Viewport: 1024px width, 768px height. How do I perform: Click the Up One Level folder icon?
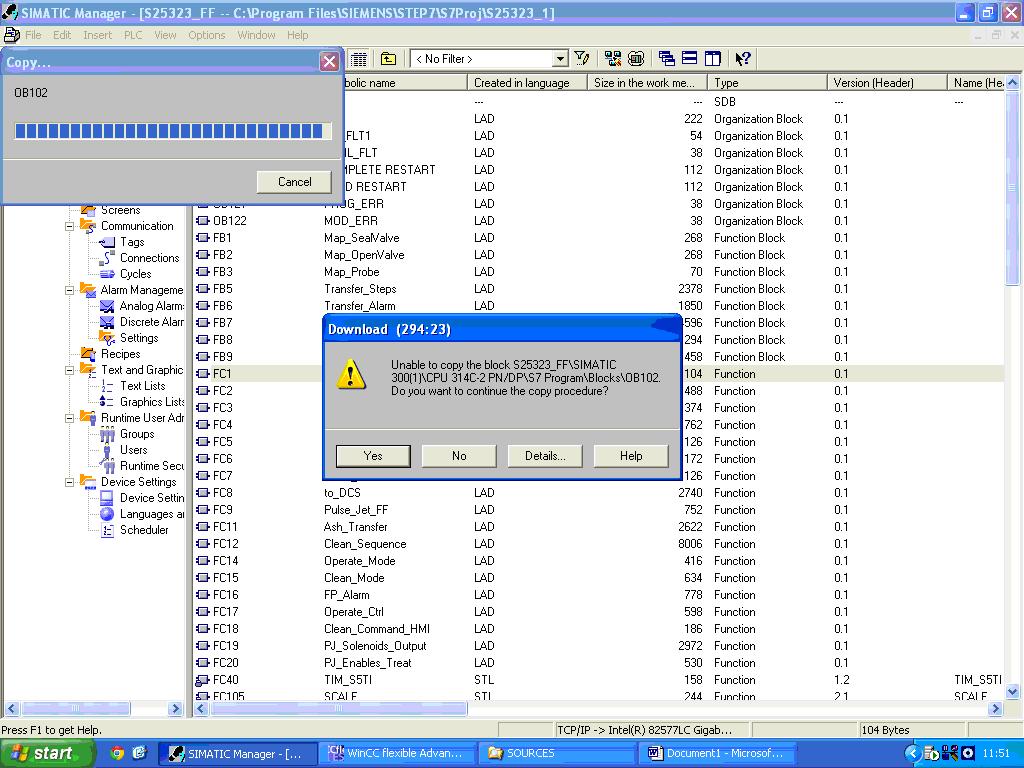389,59
